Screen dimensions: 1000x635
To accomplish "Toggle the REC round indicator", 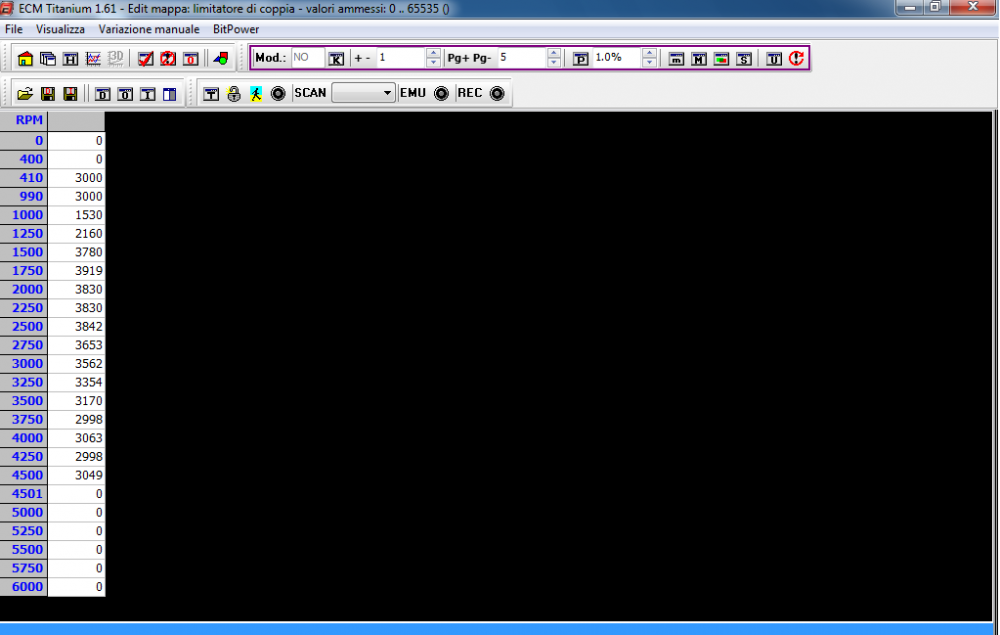I will 497,94.
